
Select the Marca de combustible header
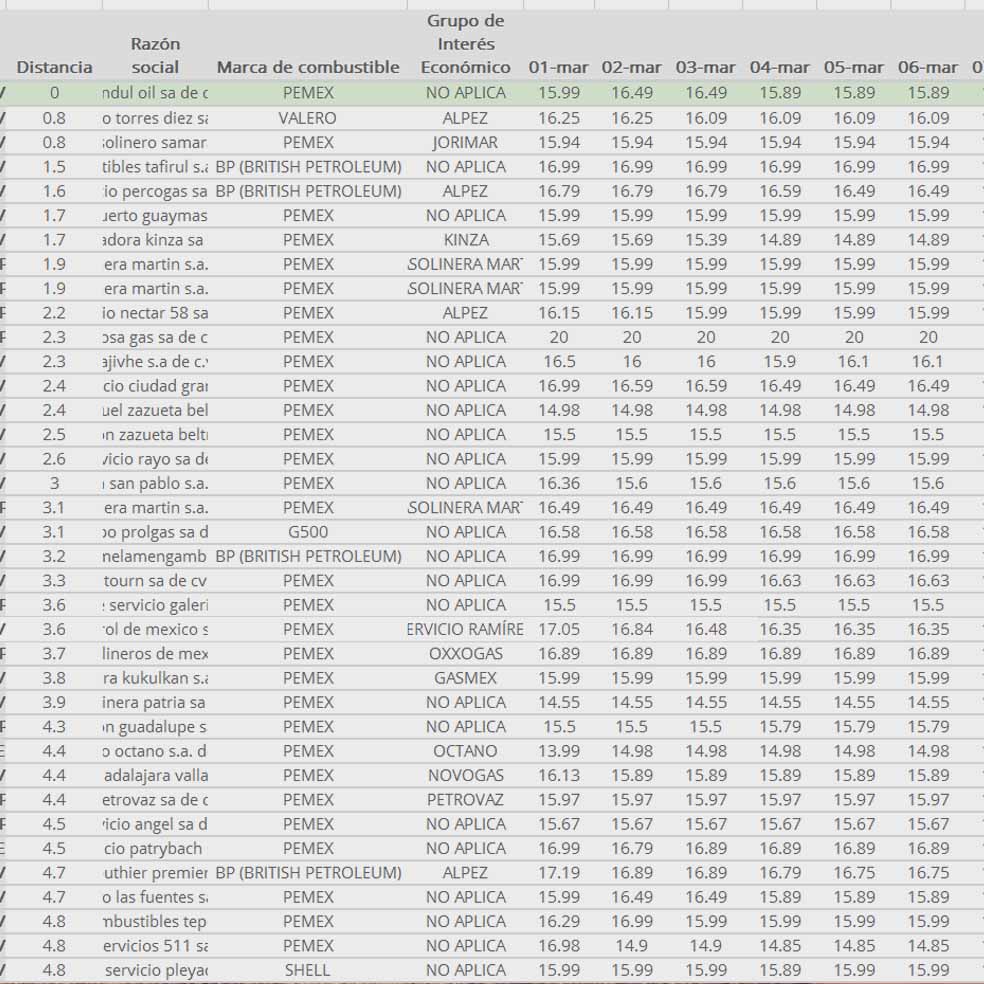(308, 67)
